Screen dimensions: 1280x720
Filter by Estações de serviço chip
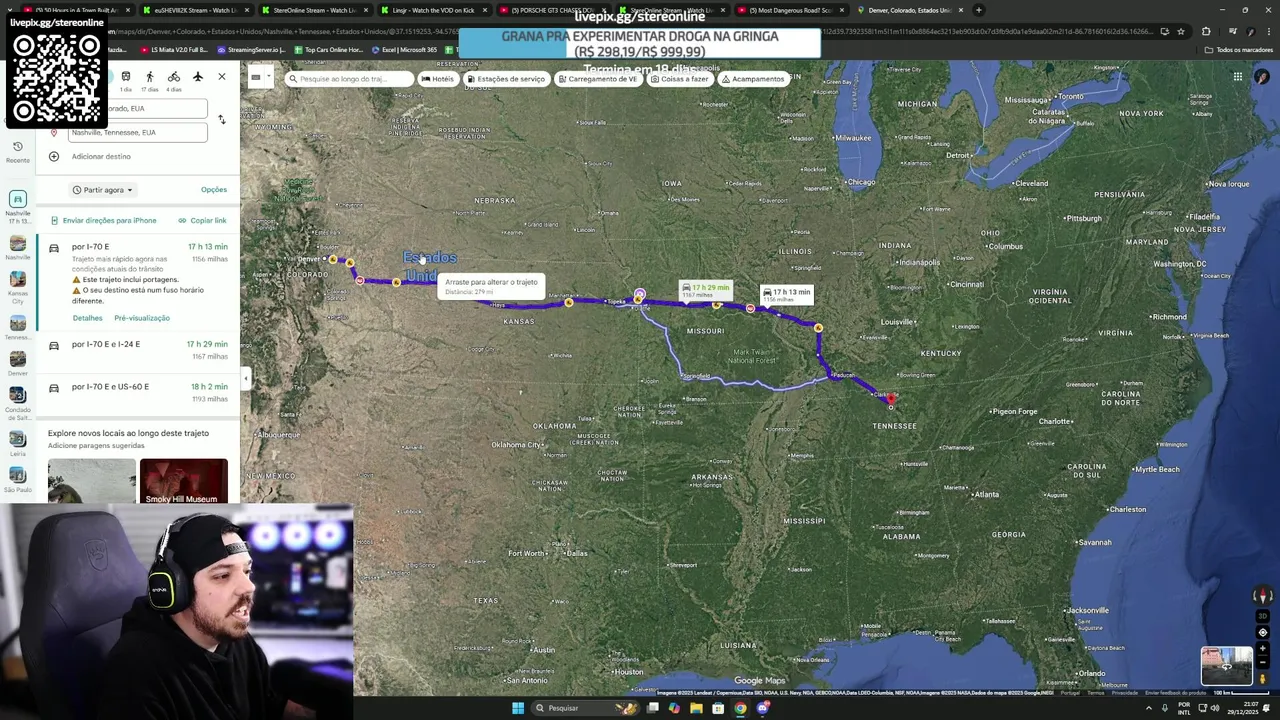pos(506,79)
